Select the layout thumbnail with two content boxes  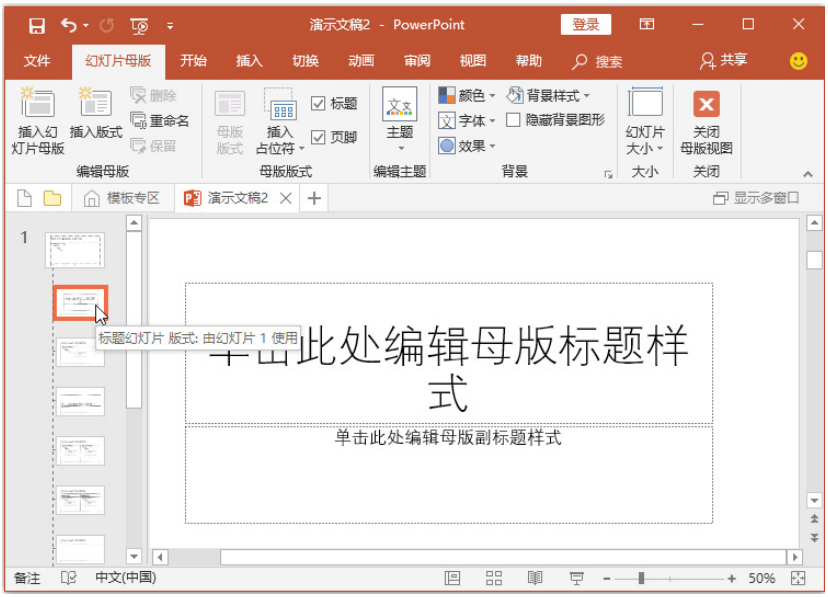pos(80,451)
